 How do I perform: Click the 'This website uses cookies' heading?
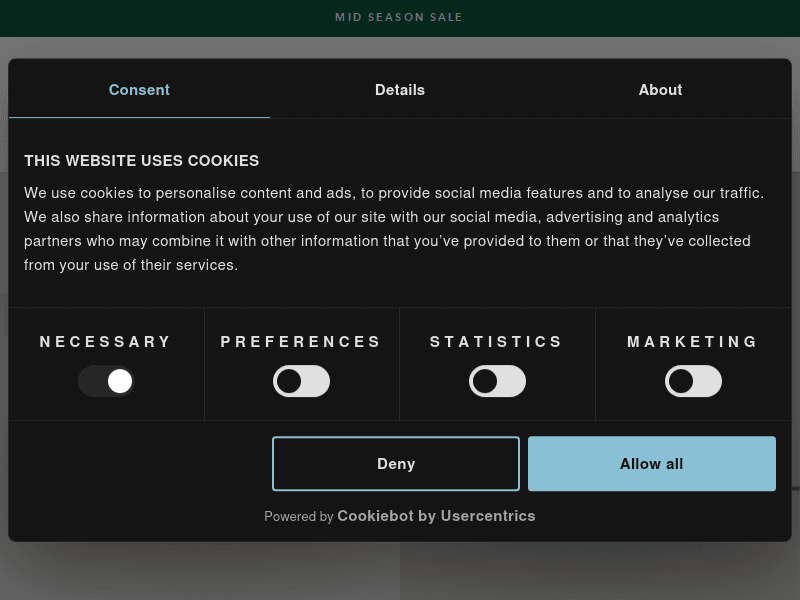142,161
